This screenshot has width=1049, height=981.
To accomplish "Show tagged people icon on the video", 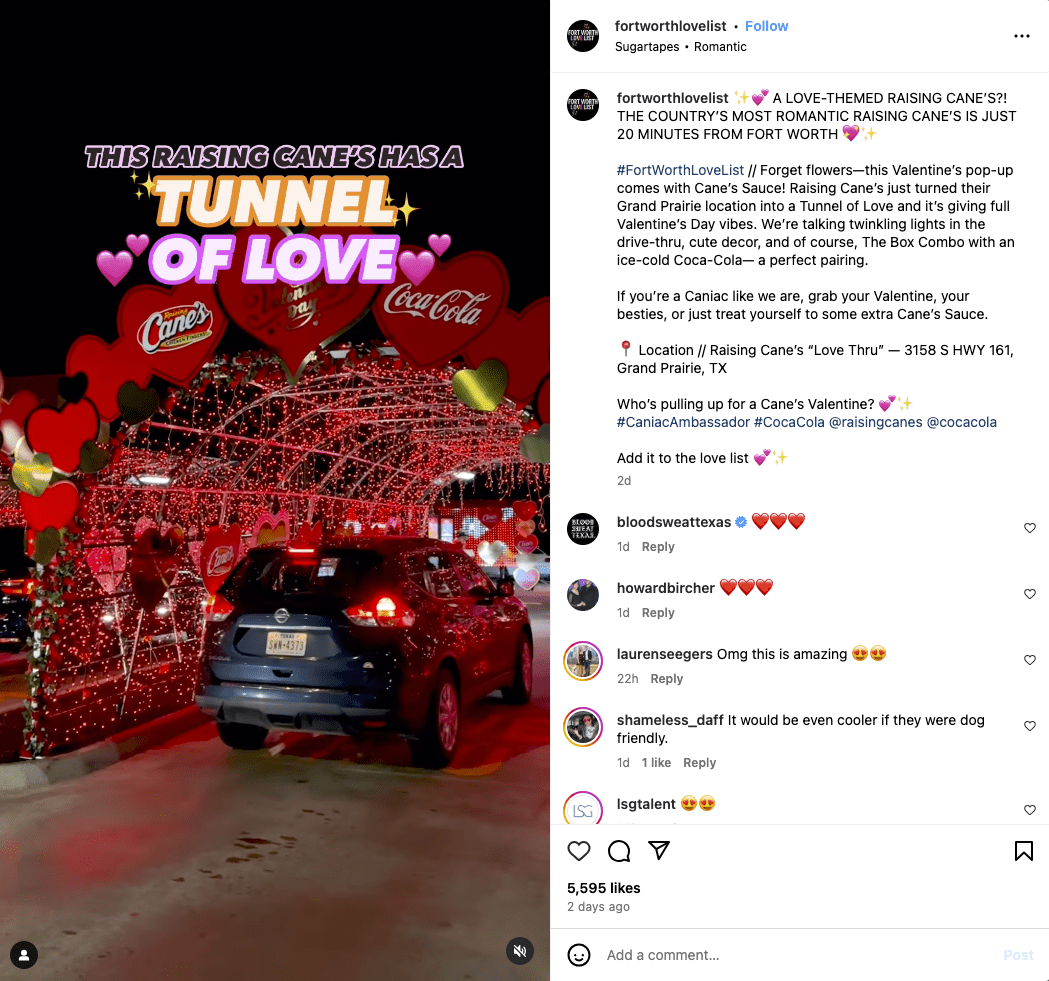I will coord(24,955).
